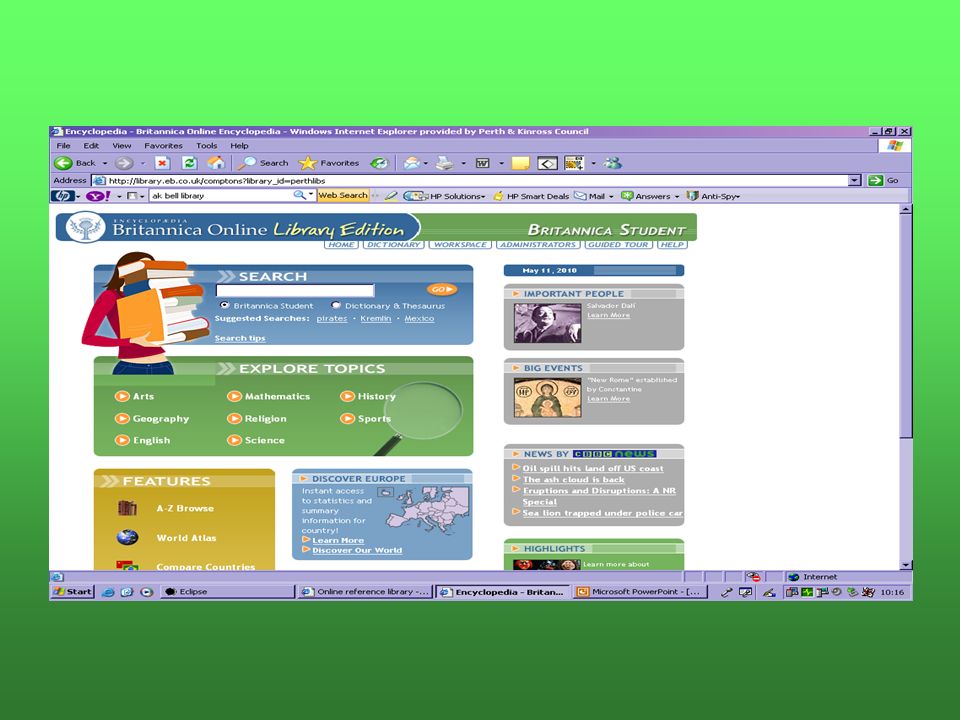This screenshot has width=960, height=720.
Task: Click the green Go arrow by address bar
Action: pos(876,180)
